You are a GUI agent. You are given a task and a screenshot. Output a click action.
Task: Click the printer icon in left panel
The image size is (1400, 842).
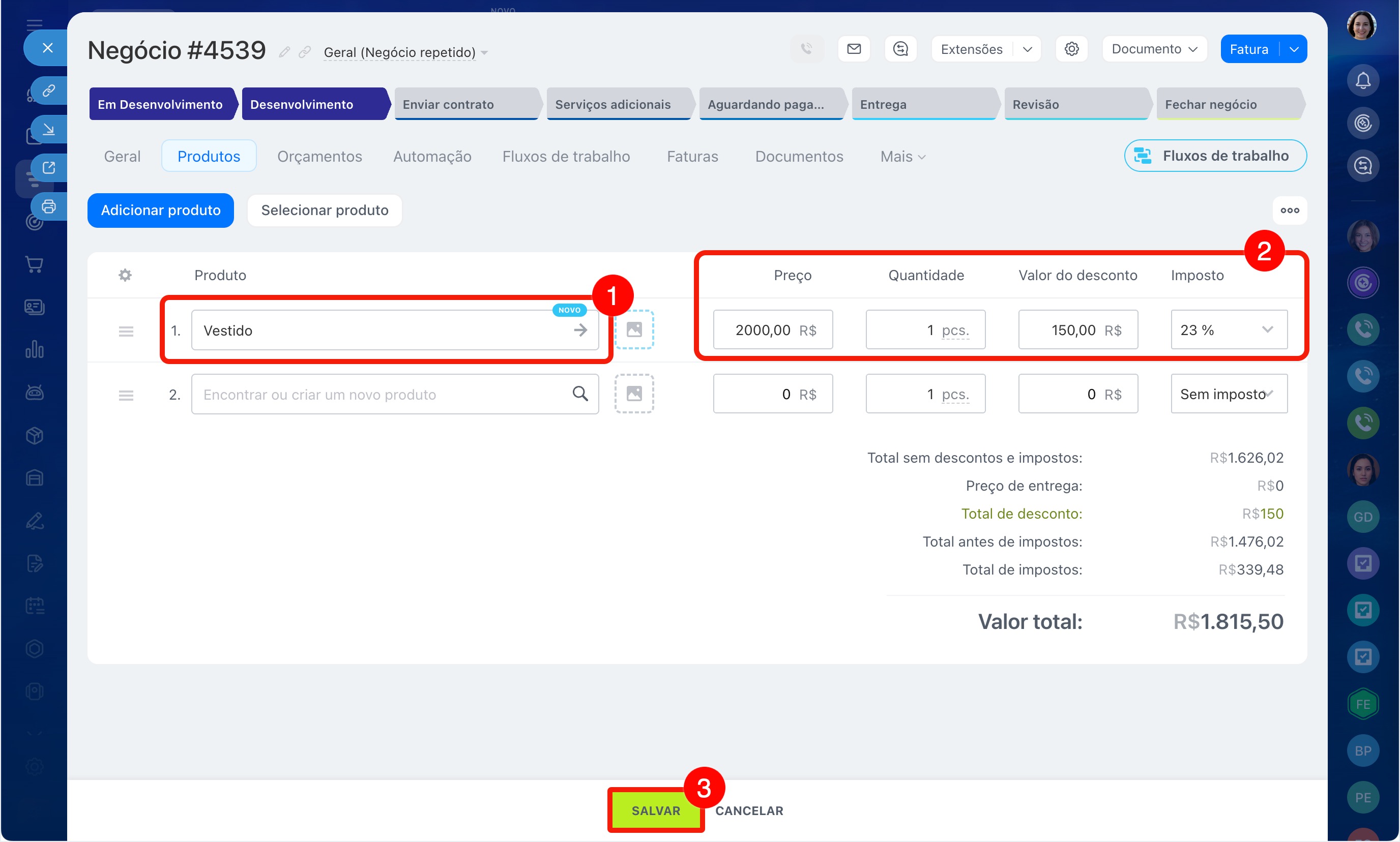pyautogui.click(x=49, y=206)
